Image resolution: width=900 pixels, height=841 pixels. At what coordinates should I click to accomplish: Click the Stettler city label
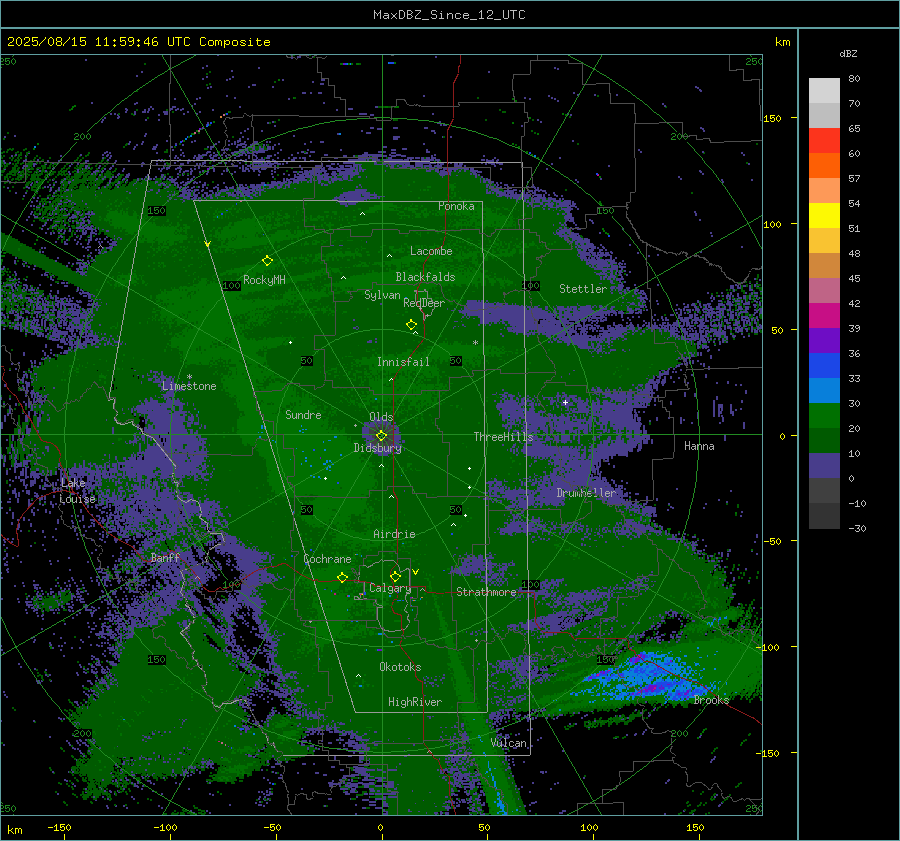(583, 289)
